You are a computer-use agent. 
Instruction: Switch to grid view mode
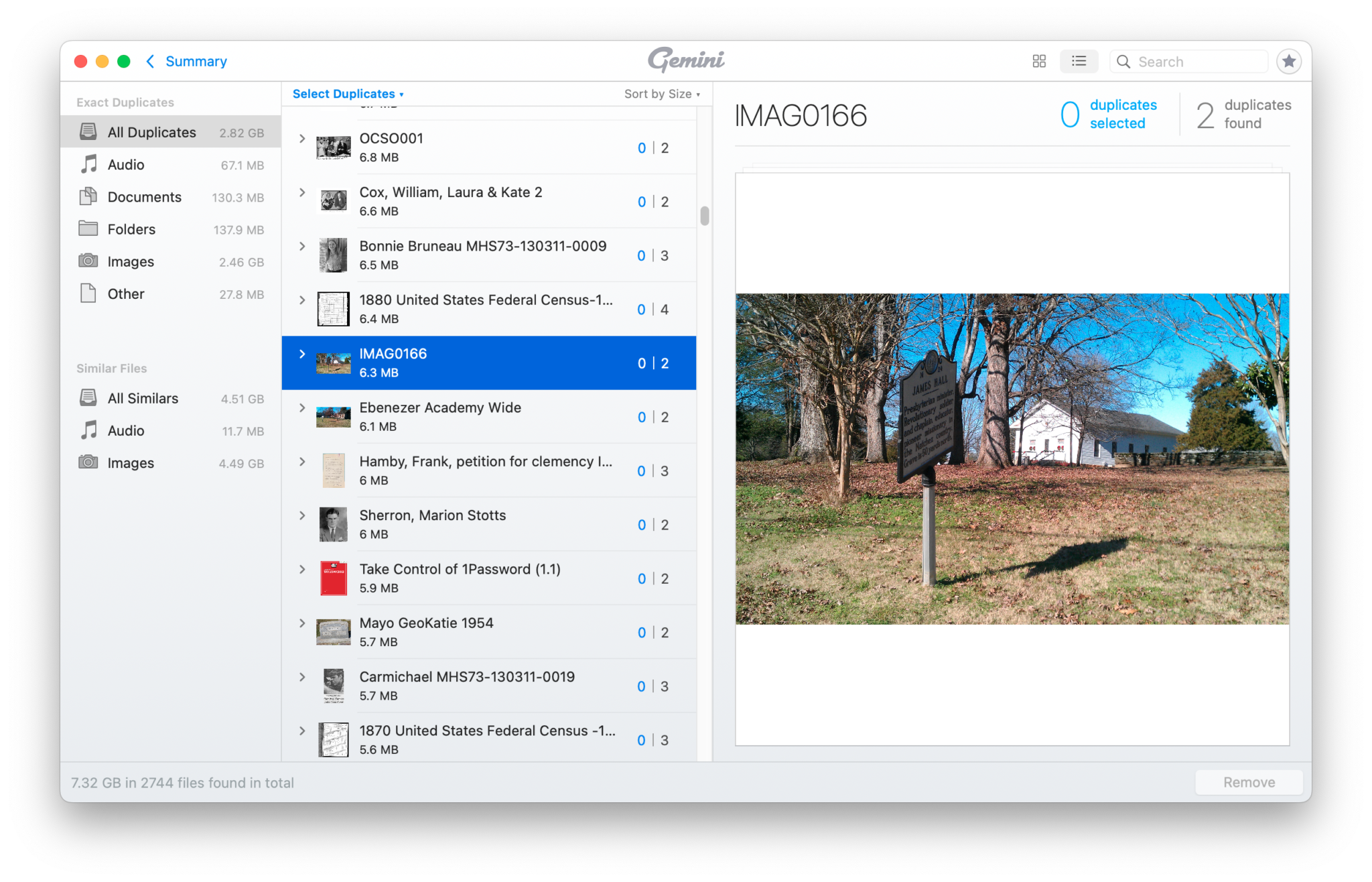point(1039,61)
